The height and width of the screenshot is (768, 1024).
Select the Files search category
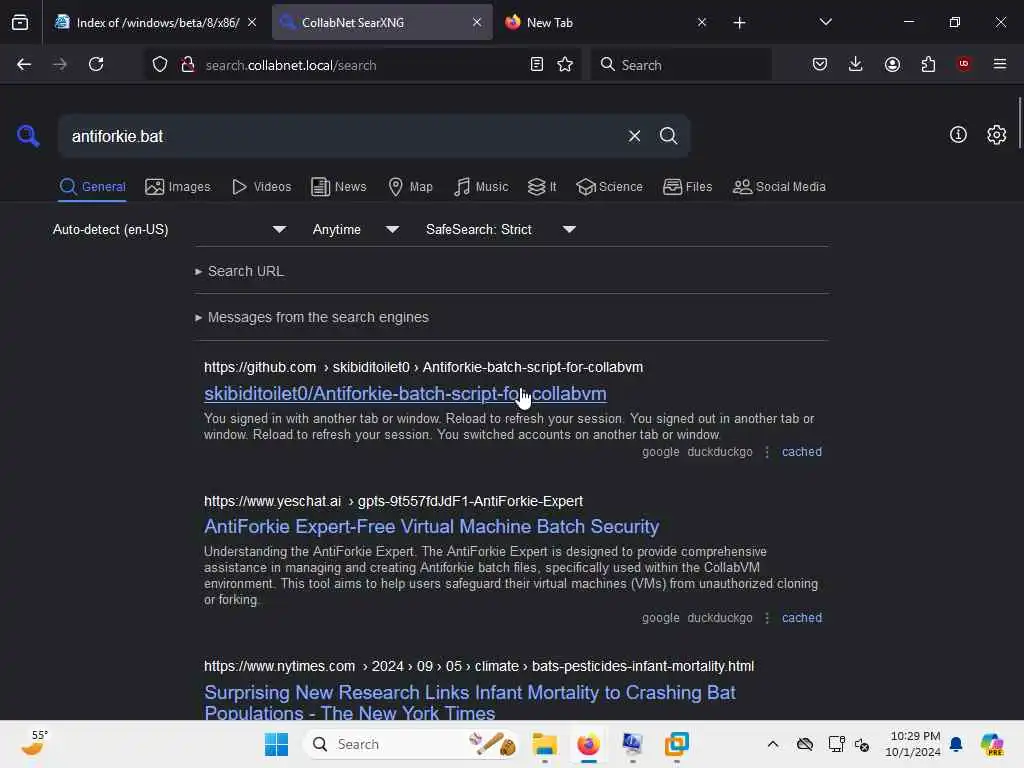click(687, 187)
